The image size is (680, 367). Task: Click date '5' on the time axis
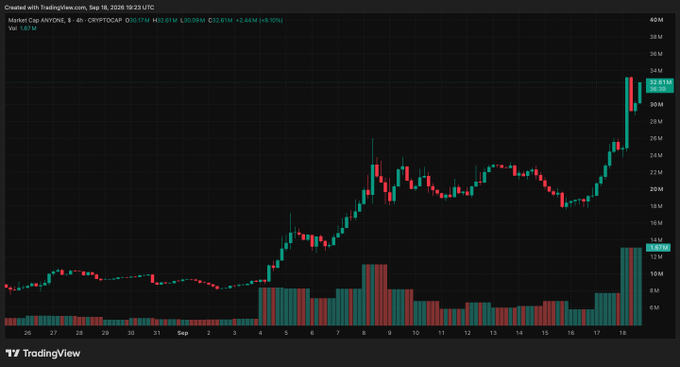(286, 333)
